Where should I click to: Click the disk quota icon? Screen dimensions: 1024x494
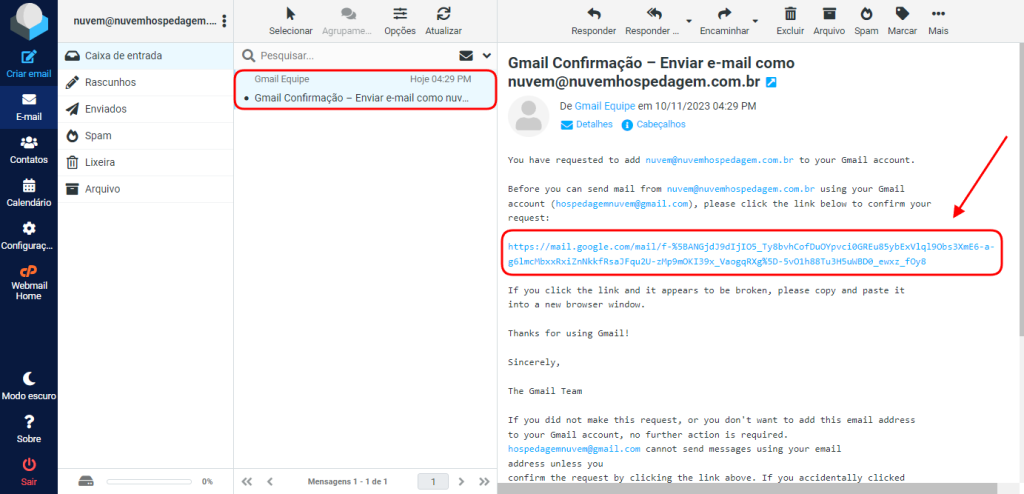[86, 482]
